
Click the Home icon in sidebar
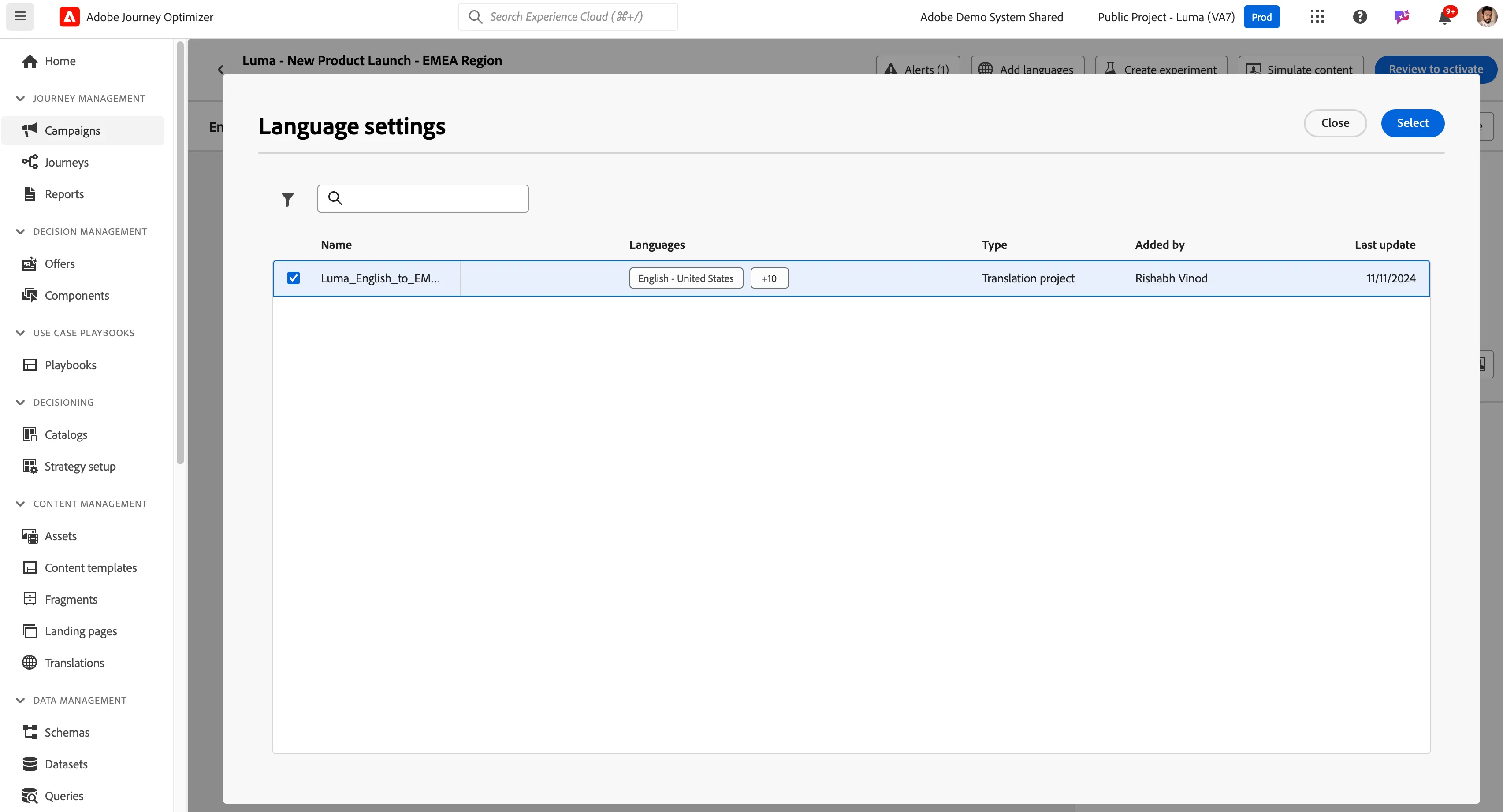tap(30, 61)
